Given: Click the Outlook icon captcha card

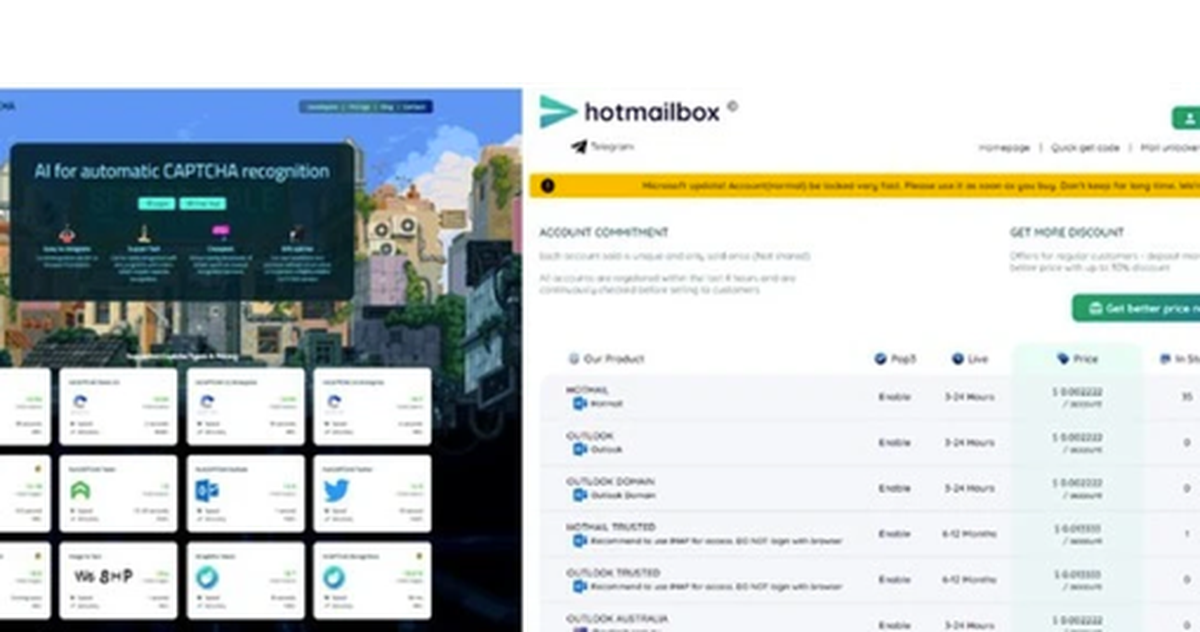Looking at the screenshot, I should (245, 493).
